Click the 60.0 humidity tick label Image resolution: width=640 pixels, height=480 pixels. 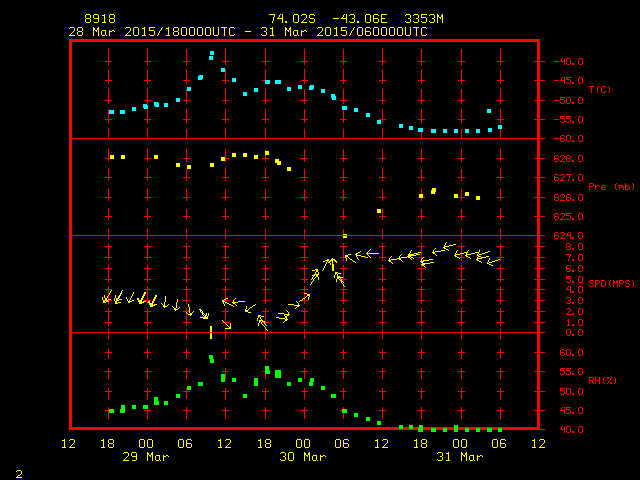tap(571, 353)
